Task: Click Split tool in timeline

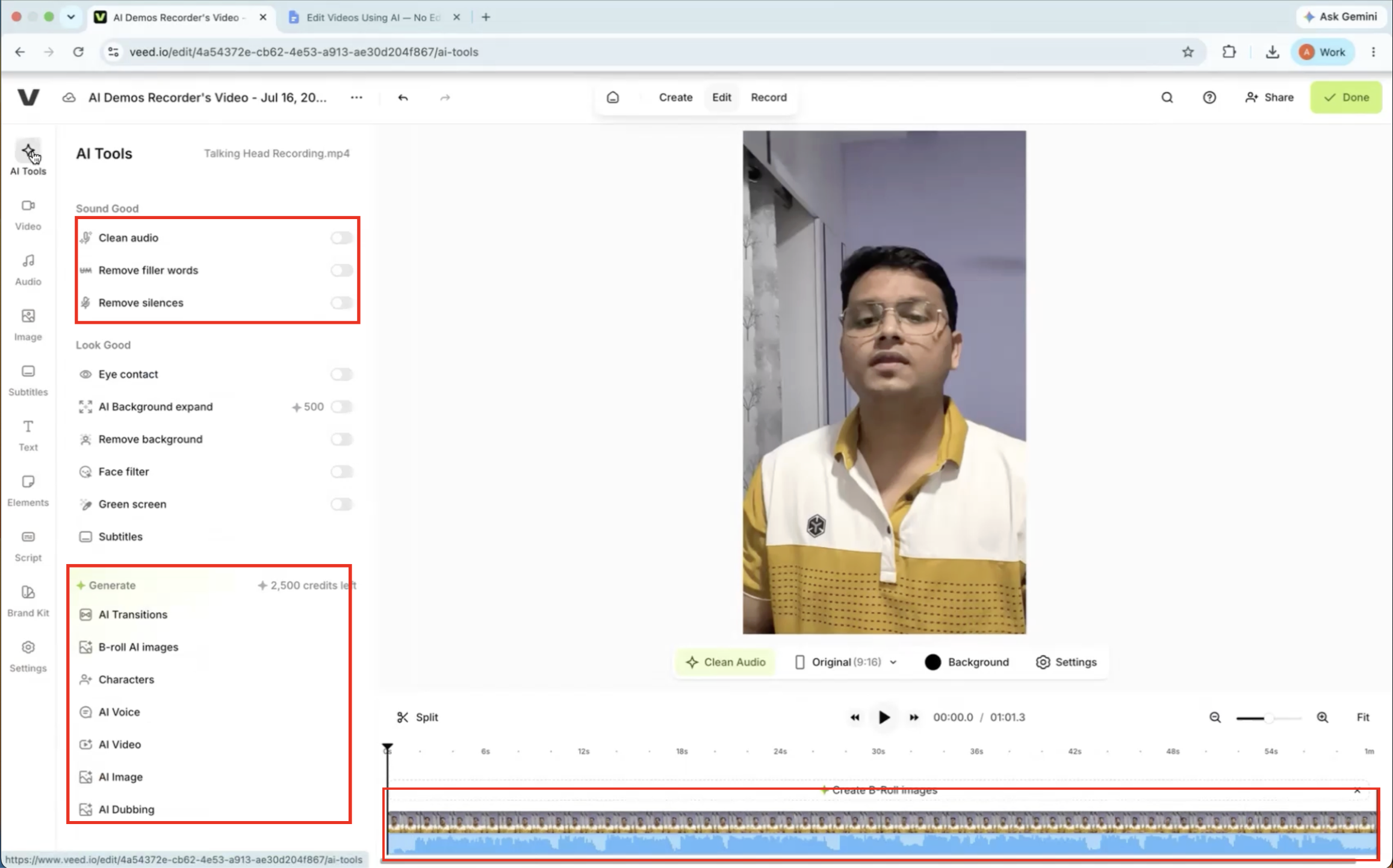Action: tap(417, 717)
